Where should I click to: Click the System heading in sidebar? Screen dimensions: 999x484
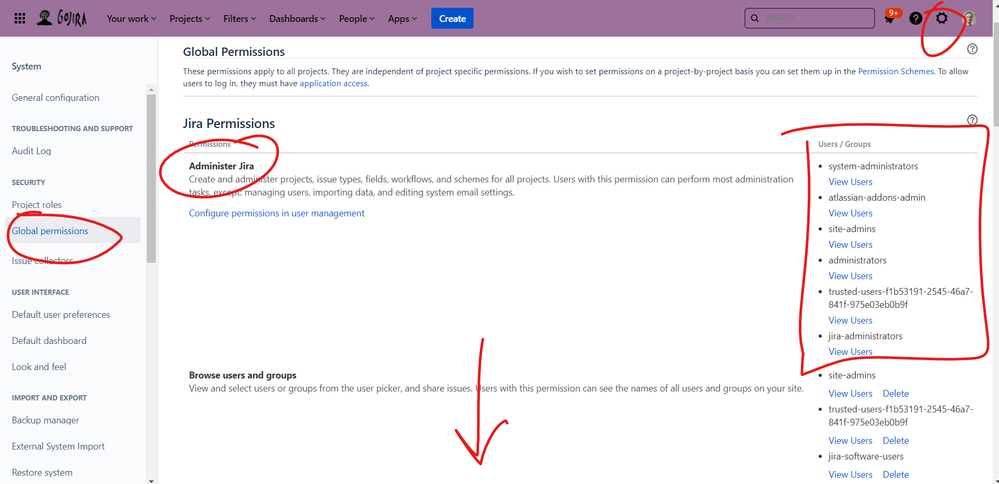(x=26, y=66)
